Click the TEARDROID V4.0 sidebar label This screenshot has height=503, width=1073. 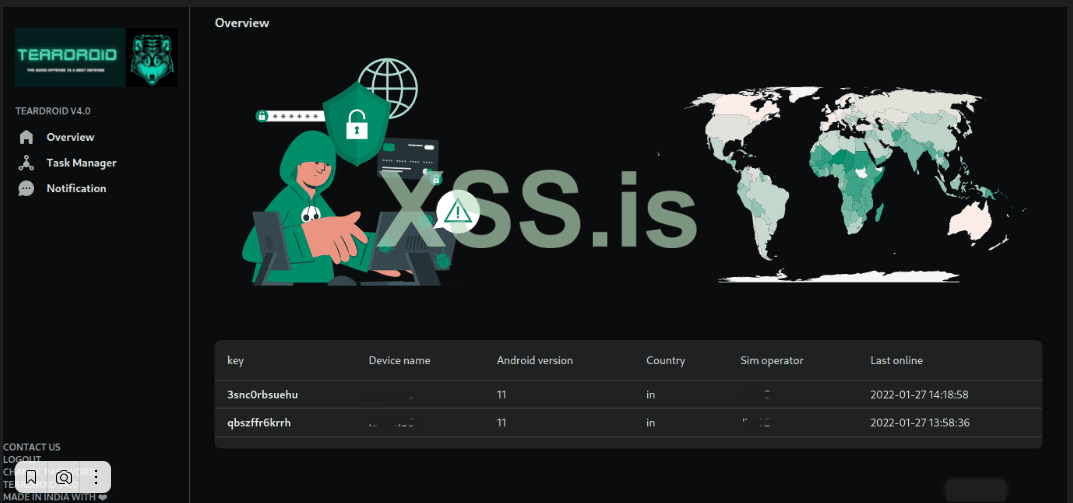pos(53,111)
